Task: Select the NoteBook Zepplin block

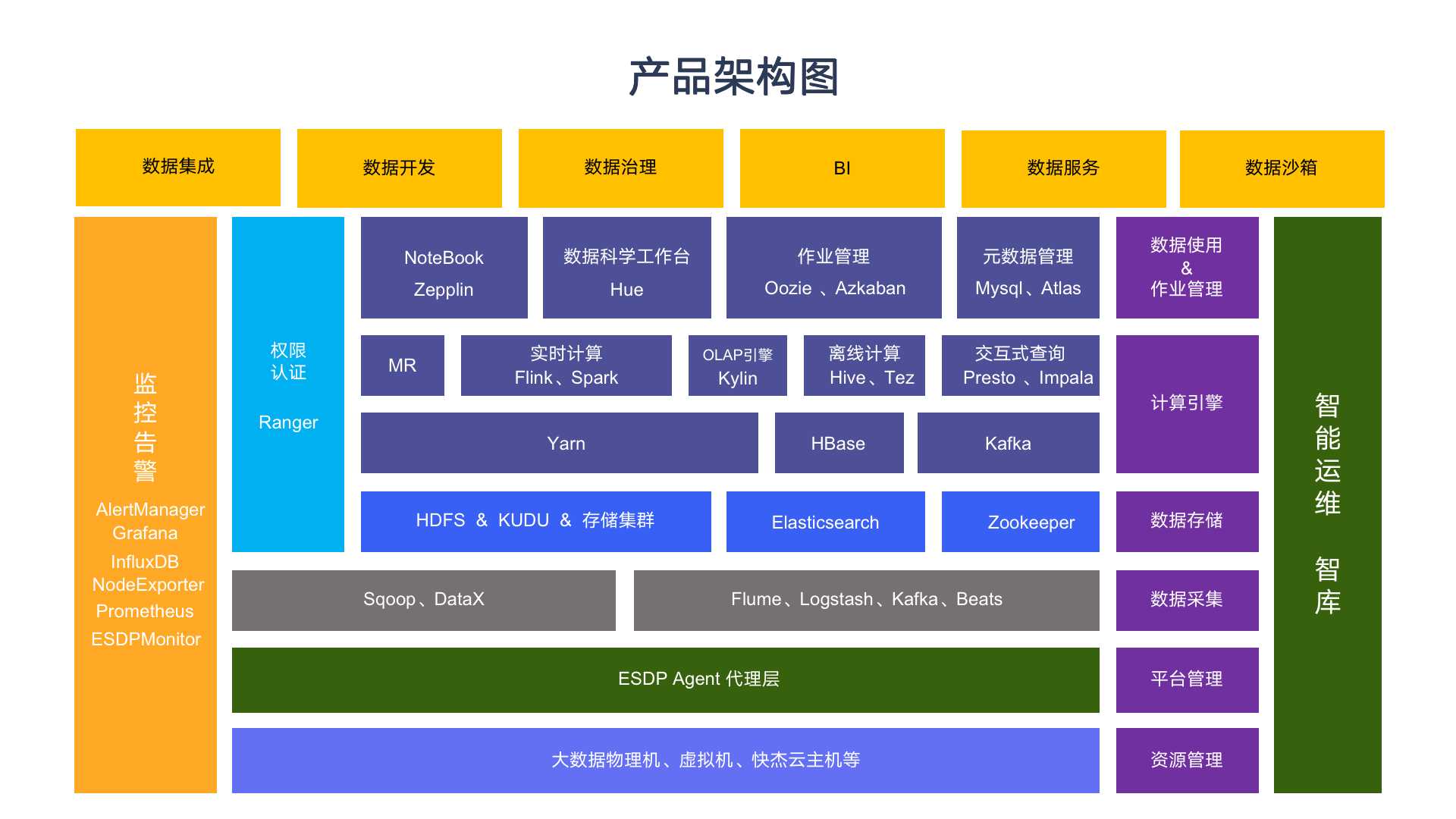Action: click(x=444, y=268)
